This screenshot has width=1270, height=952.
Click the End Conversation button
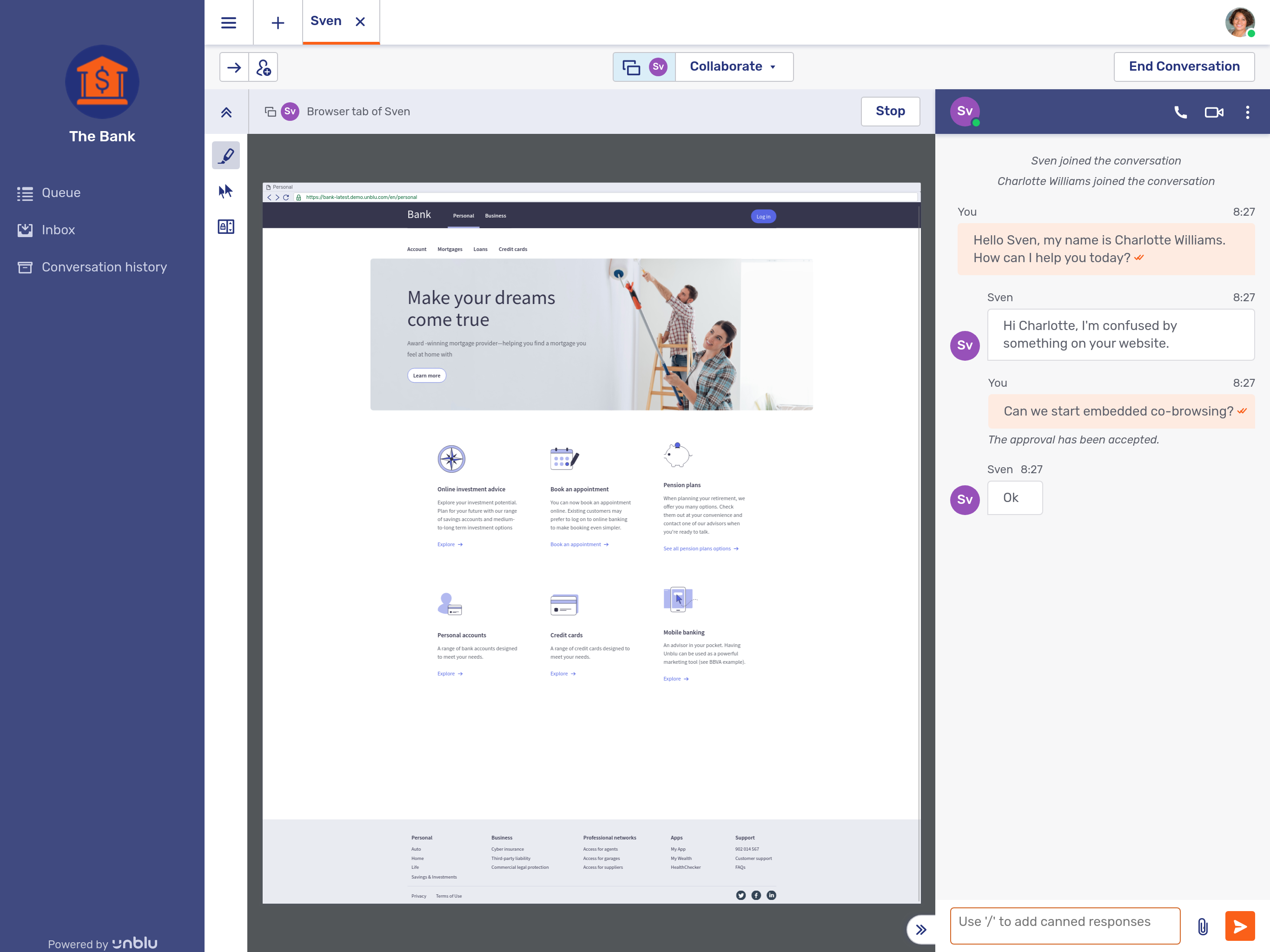[x=1184, y=66]
